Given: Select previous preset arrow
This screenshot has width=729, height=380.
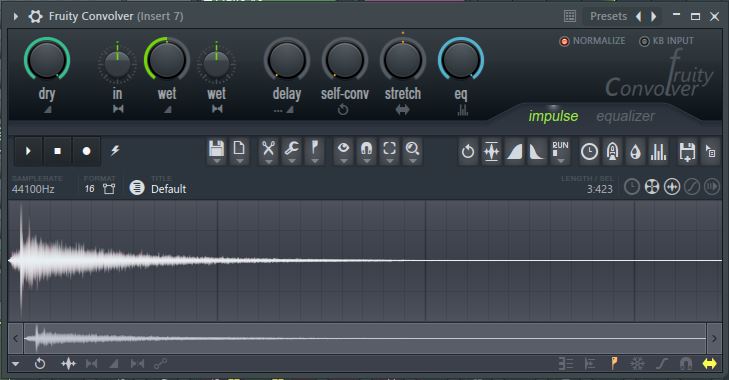Looking at the screenshot, I should pos(638,17).
